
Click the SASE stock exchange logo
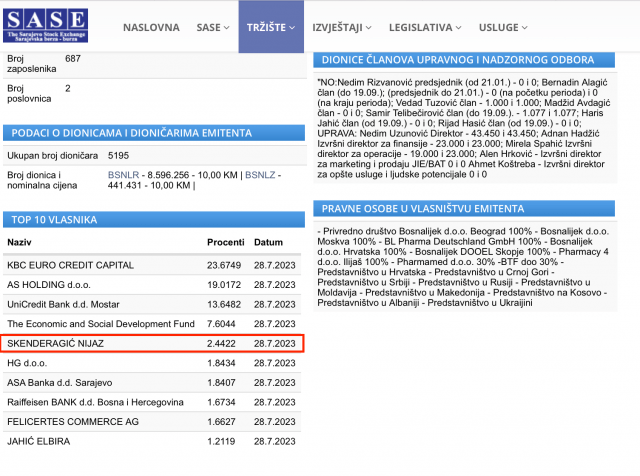[x=45, y=25]
